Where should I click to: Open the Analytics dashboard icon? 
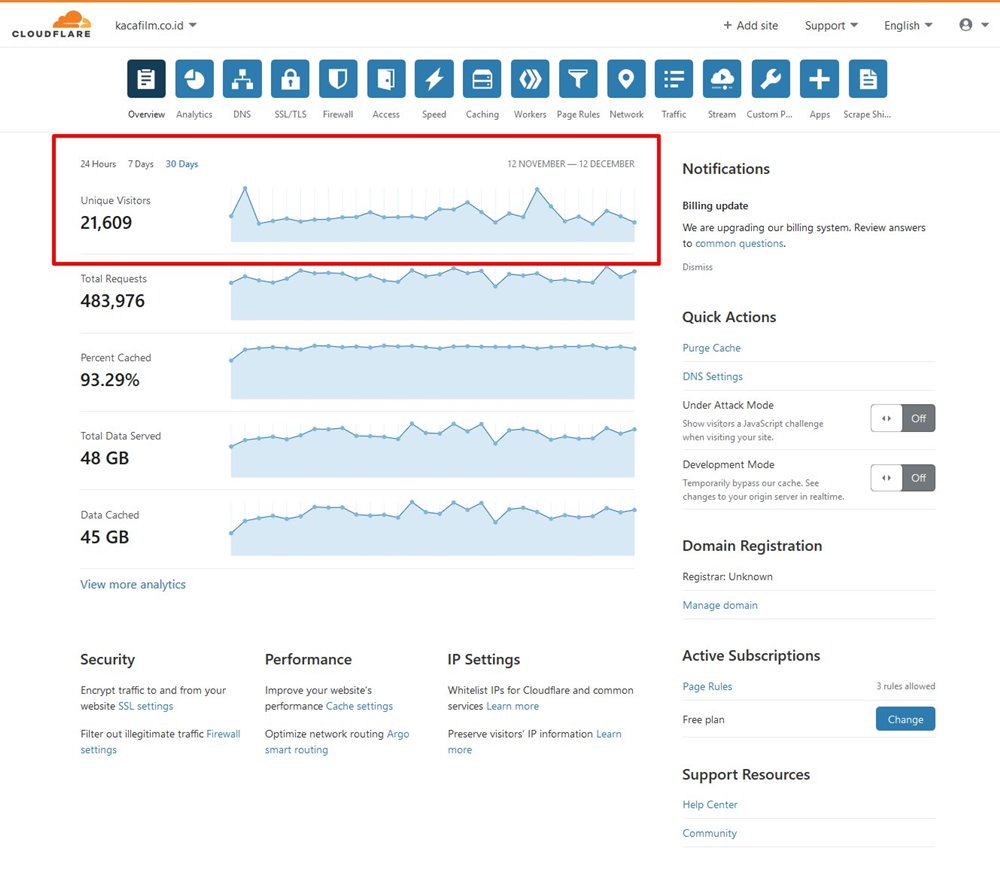tap(193, 78)
